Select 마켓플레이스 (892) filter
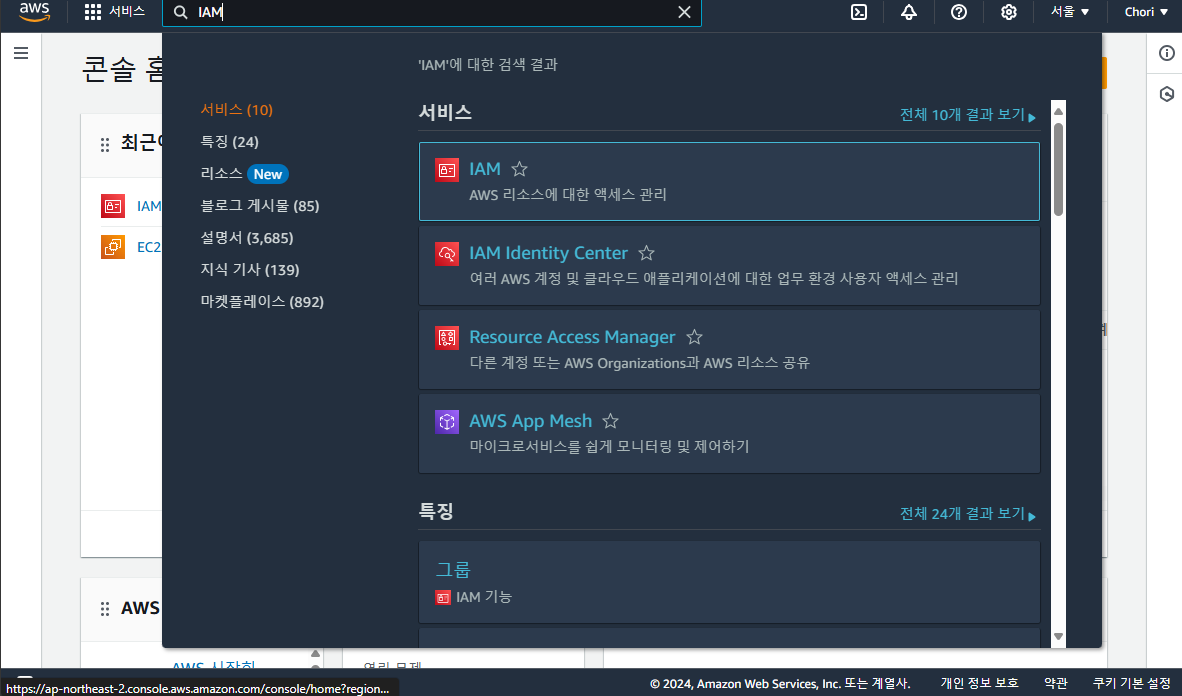The image size is (1182, 696). pyautogui.click(x=262, y=302)
